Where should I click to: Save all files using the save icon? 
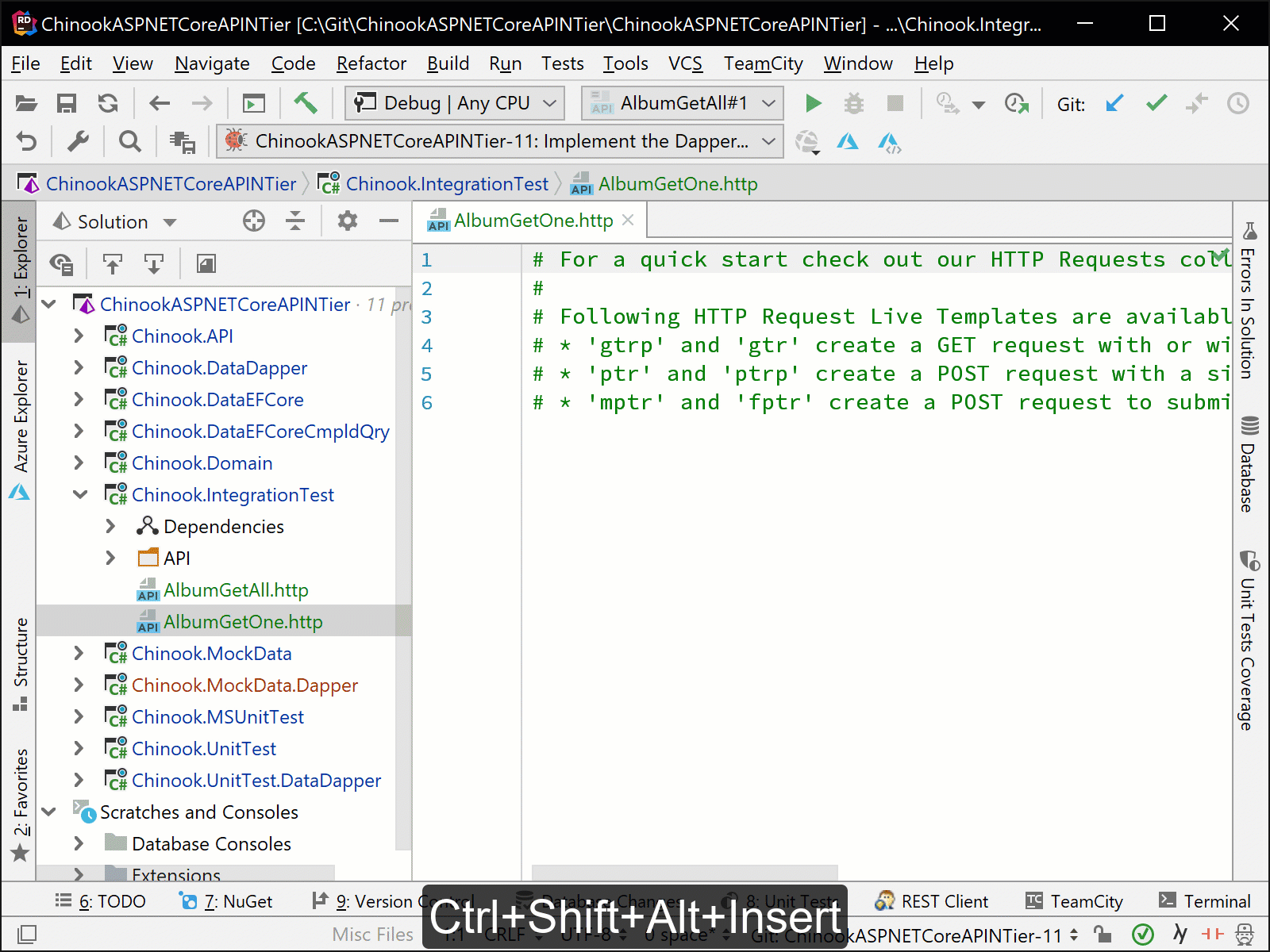67,103
